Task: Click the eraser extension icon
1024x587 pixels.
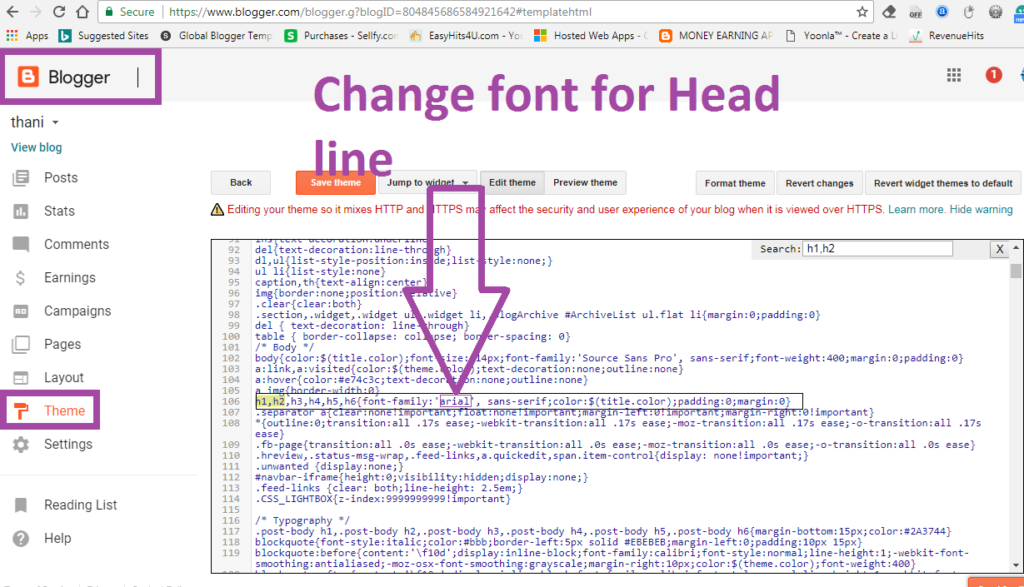Action: pyautogui.click(x=889, y=12)
